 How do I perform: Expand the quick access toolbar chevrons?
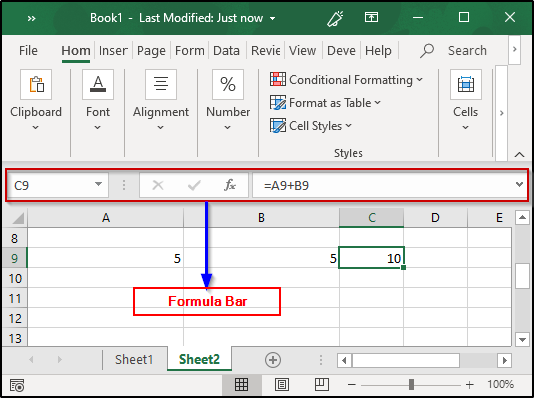tap(31, 18)
